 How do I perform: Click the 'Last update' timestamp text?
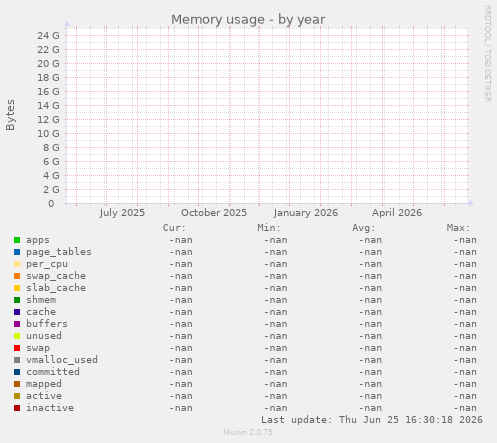point(372,420)
